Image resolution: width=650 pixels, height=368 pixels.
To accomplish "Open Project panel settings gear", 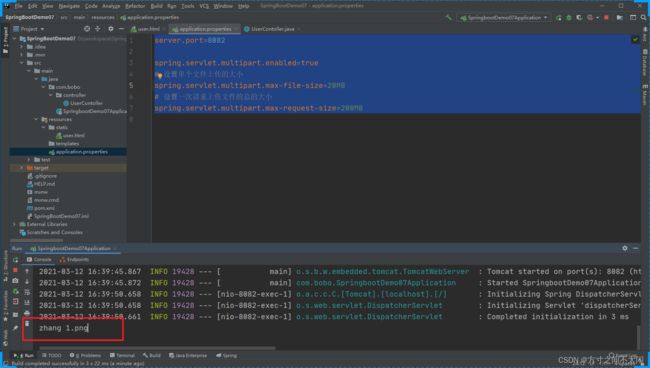I will 110,29.
